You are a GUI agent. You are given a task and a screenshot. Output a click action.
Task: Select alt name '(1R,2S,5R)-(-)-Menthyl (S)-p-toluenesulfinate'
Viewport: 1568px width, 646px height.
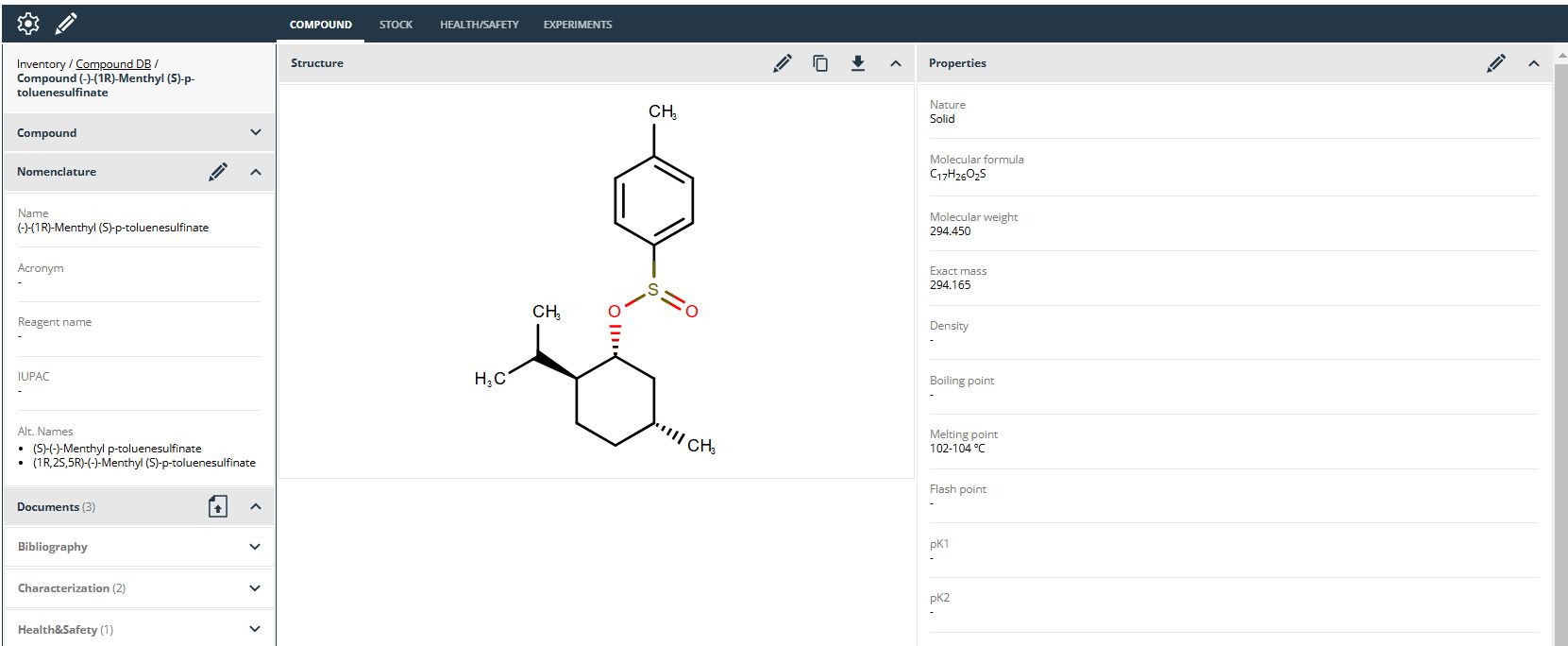144,463
